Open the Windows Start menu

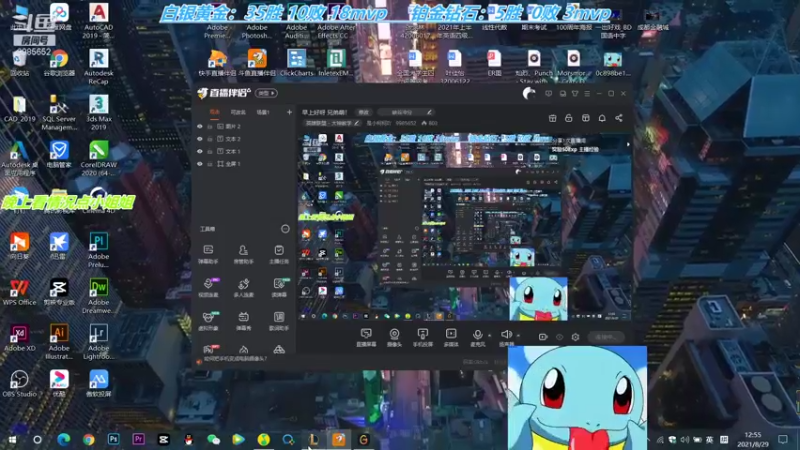pos(12,439)
